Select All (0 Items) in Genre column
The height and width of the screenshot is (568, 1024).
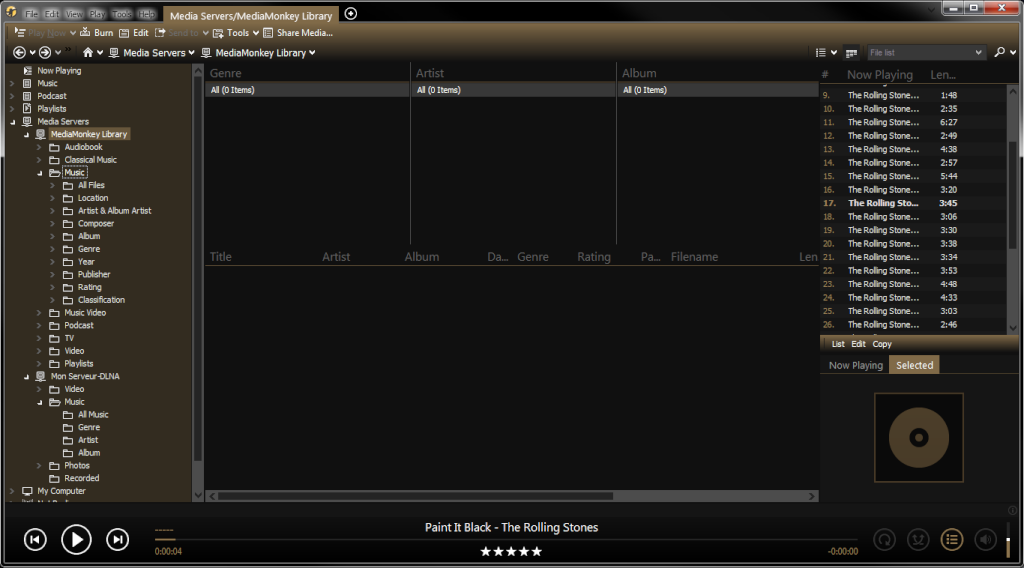point(307,90)
